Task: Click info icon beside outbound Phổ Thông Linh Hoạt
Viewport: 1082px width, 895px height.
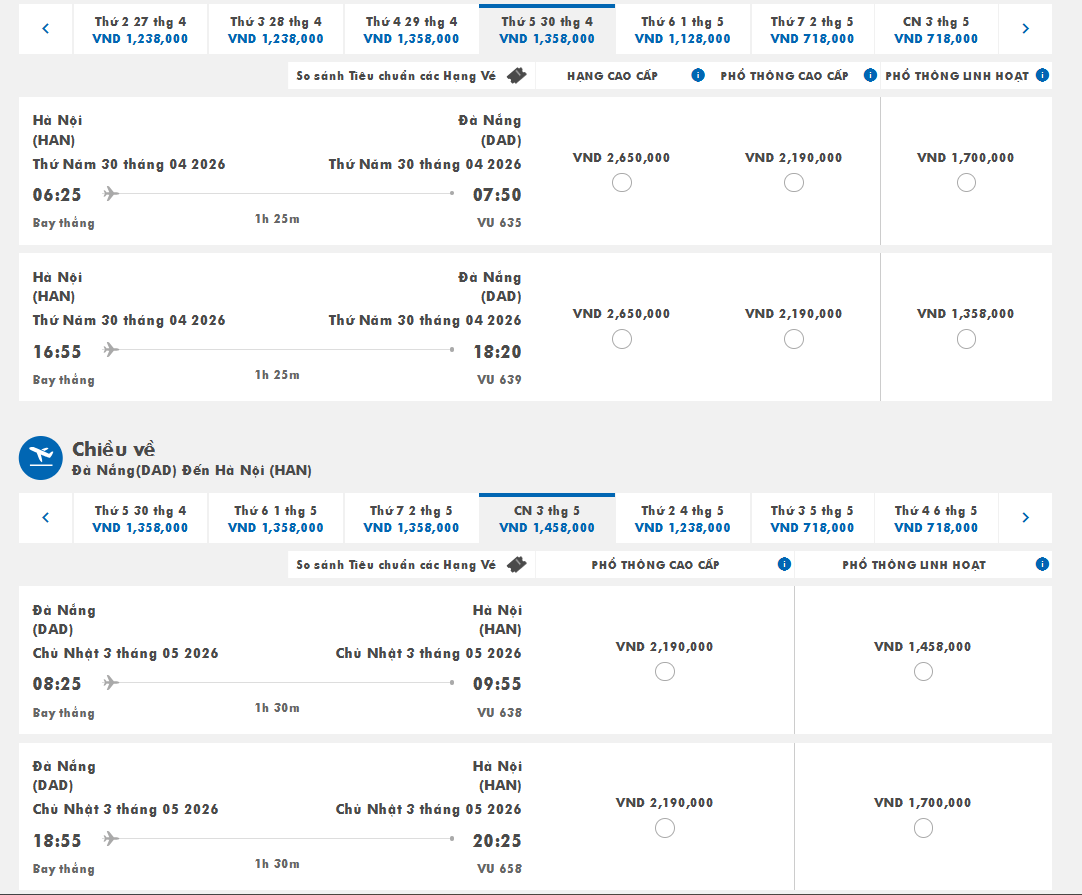Action: (1042, 76)
